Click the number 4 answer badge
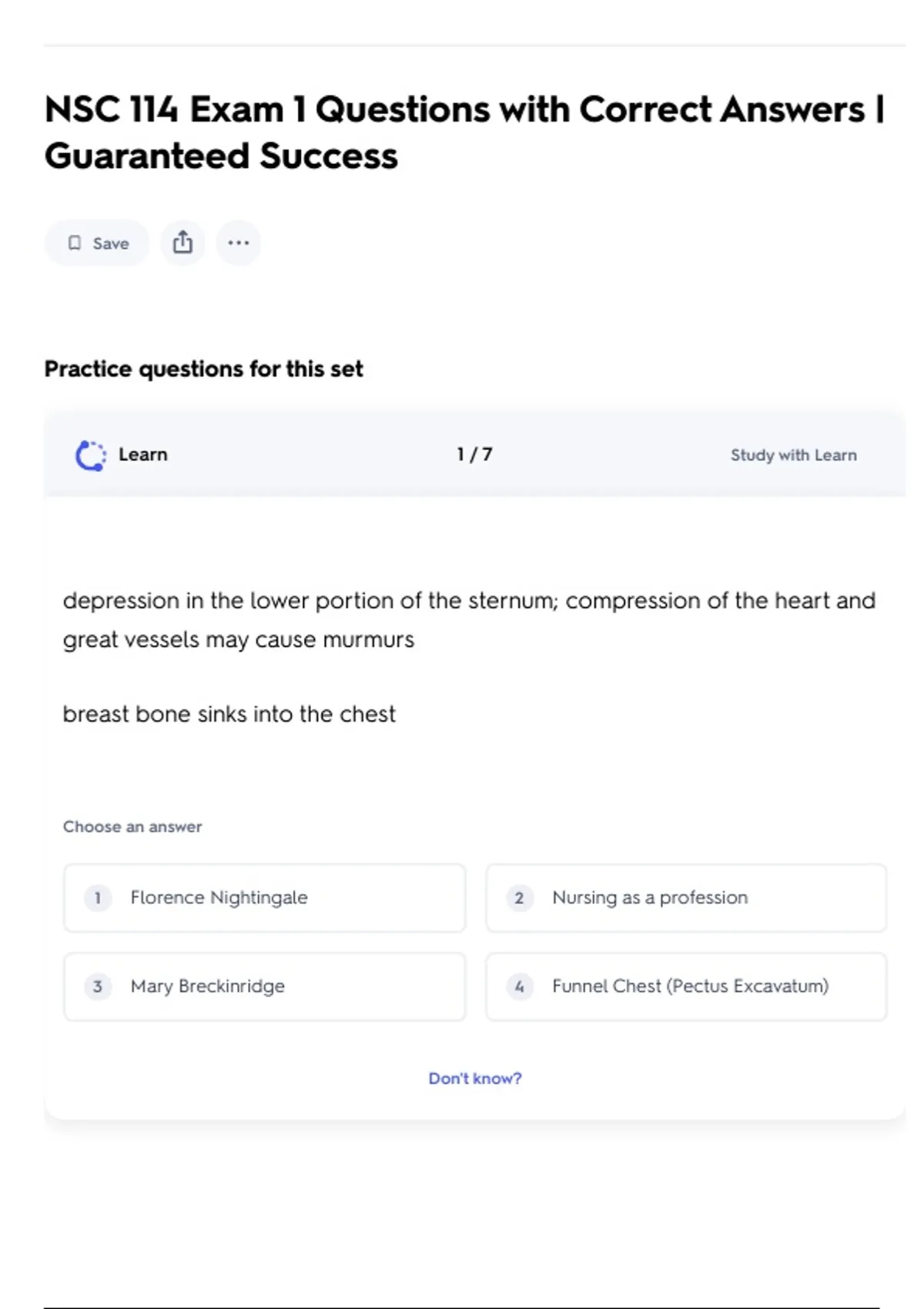Image resolution: width=924 pixels, height=1309 pixels. click(x=519, y=986)
